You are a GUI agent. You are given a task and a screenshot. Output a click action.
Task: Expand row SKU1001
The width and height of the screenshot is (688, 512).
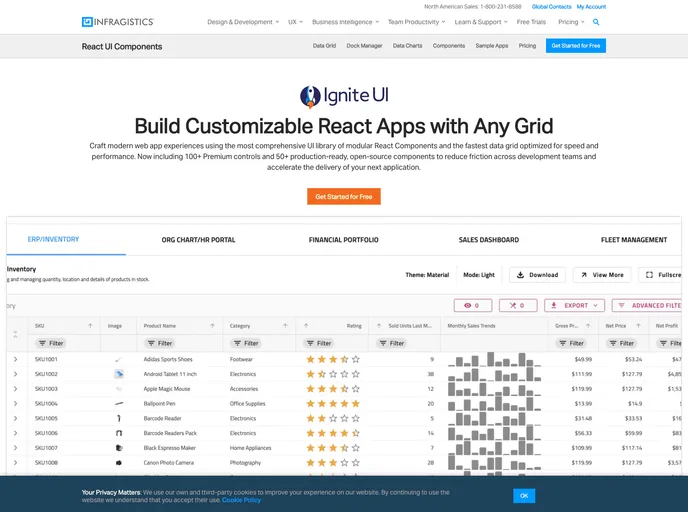(x=15, y=359)
